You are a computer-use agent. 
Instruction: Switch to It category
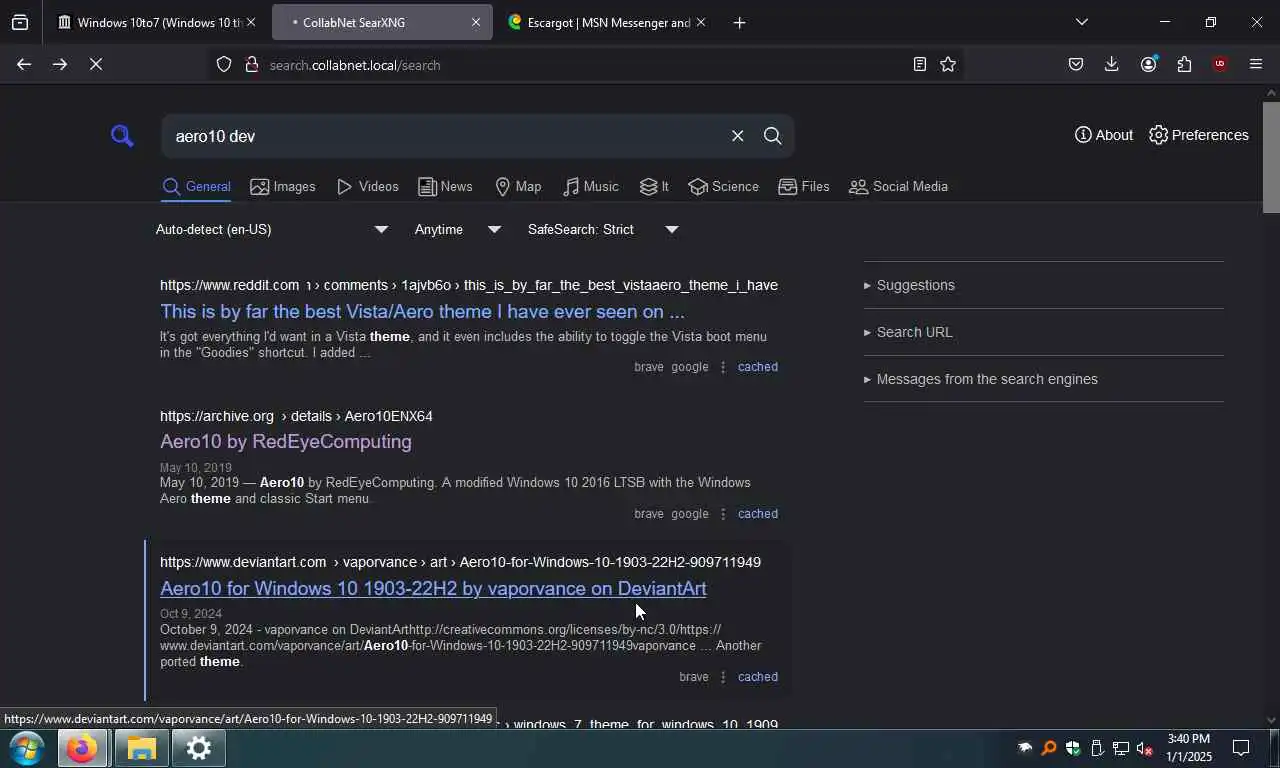tap(654, 186)
